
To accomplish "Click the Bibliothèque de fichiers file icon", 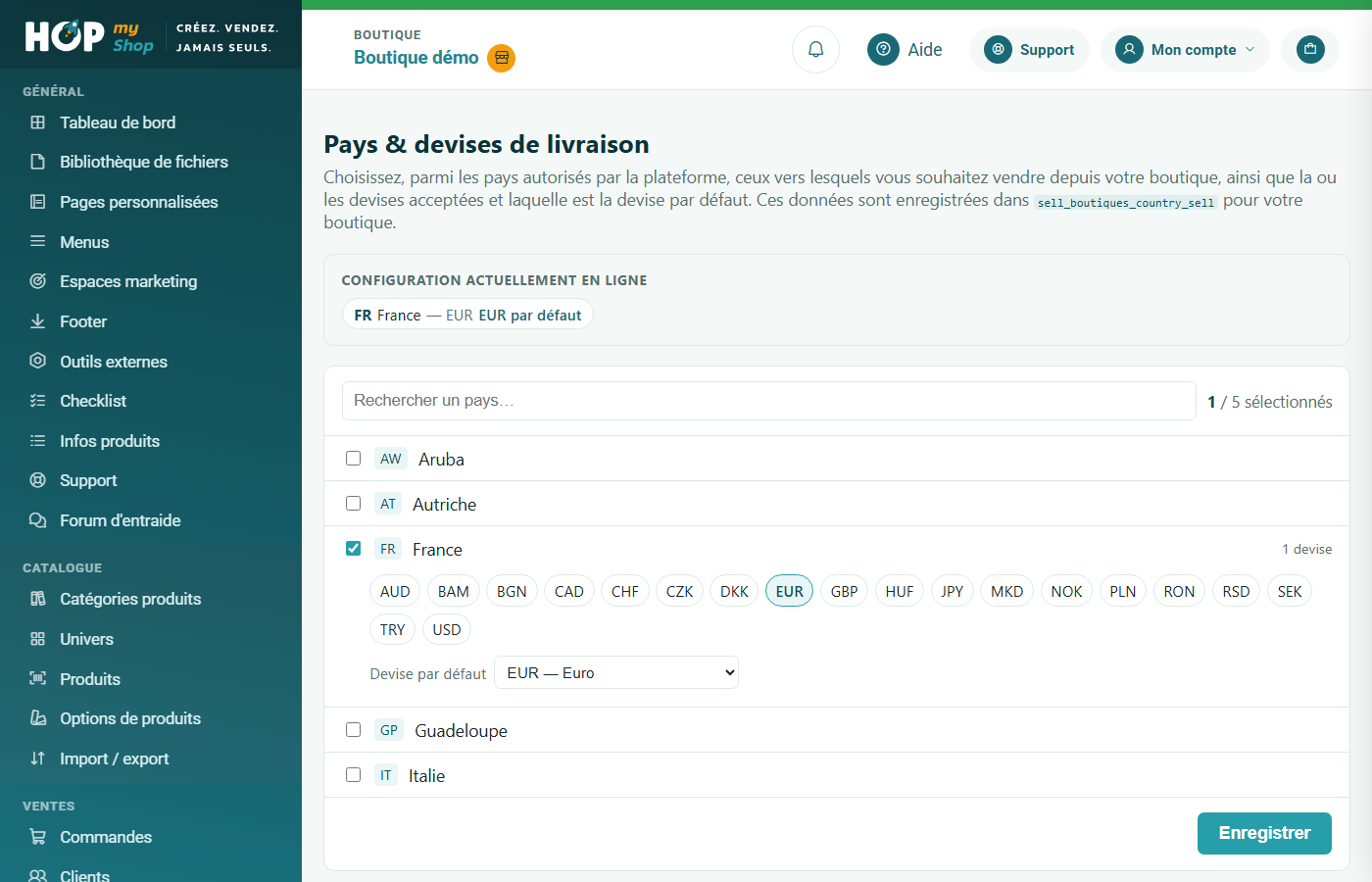I will pyautogui.click(x=38, y=162).
